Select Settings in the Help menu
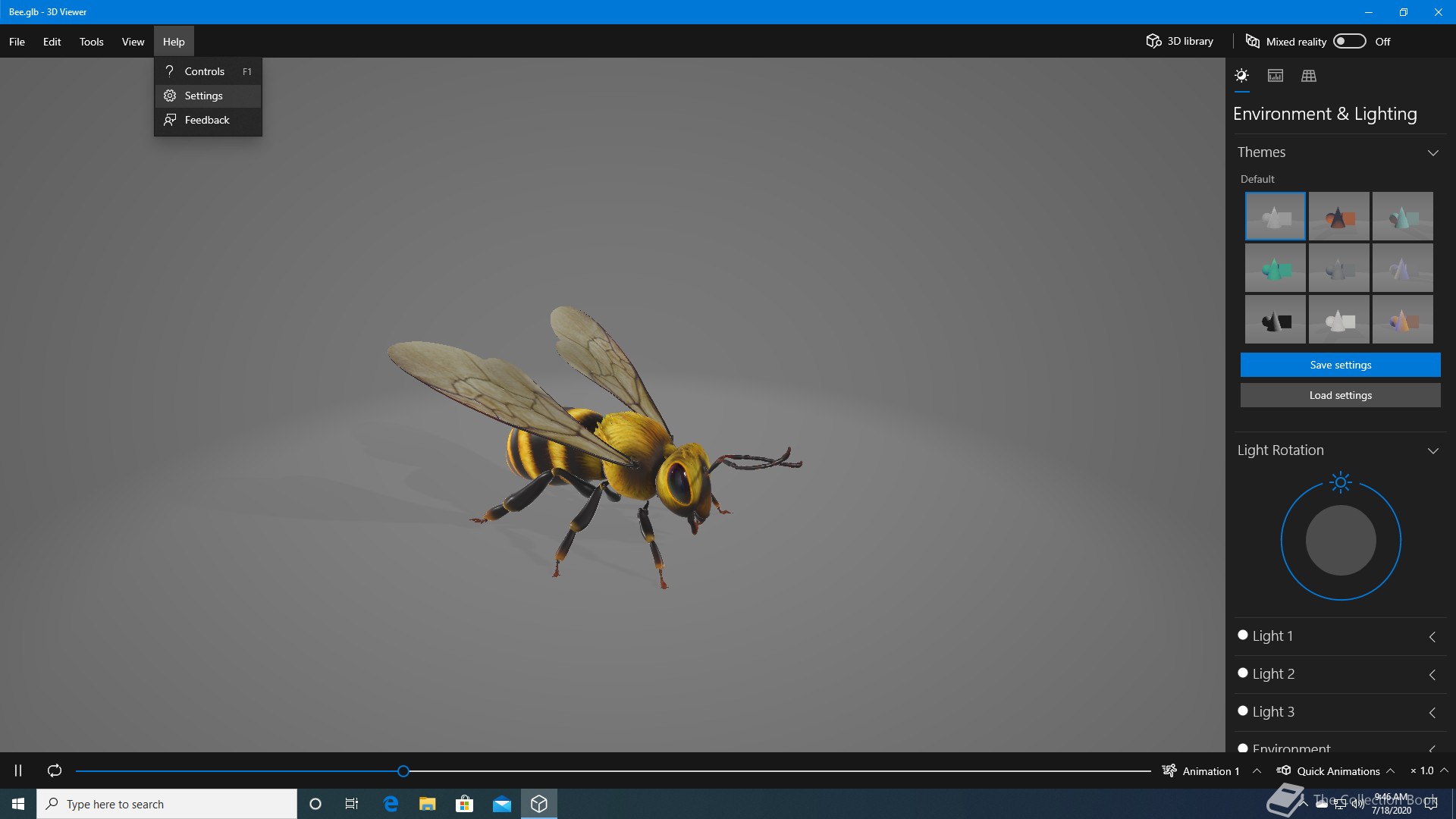This screenshot has width=1456, height=819. click(203, 96)
